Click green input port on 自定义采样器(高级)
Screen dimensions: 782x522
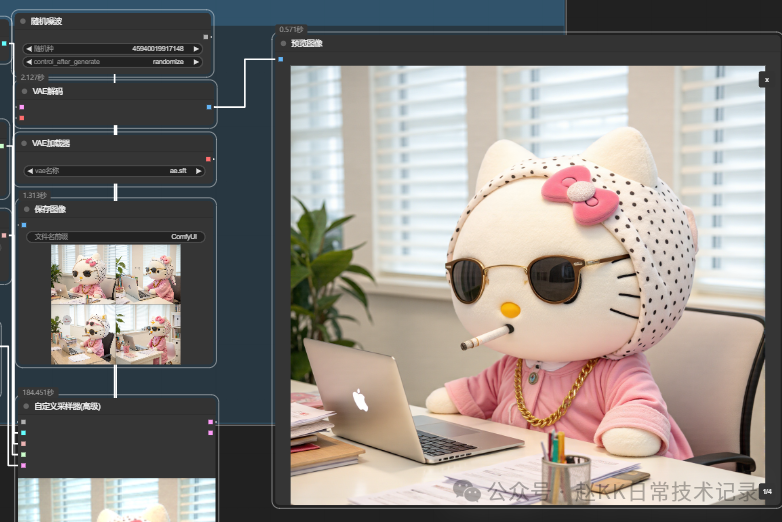pos(23,455)
